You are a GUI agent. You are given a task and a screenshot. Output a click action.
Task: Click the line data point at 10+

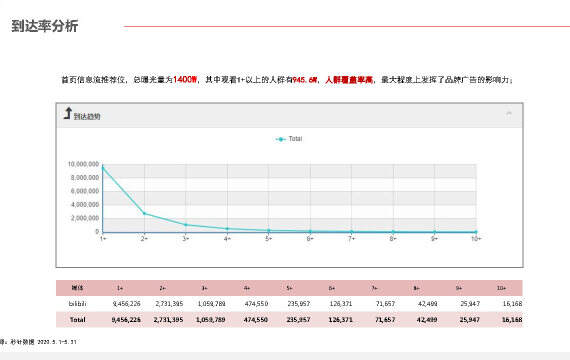click(476, 232)
